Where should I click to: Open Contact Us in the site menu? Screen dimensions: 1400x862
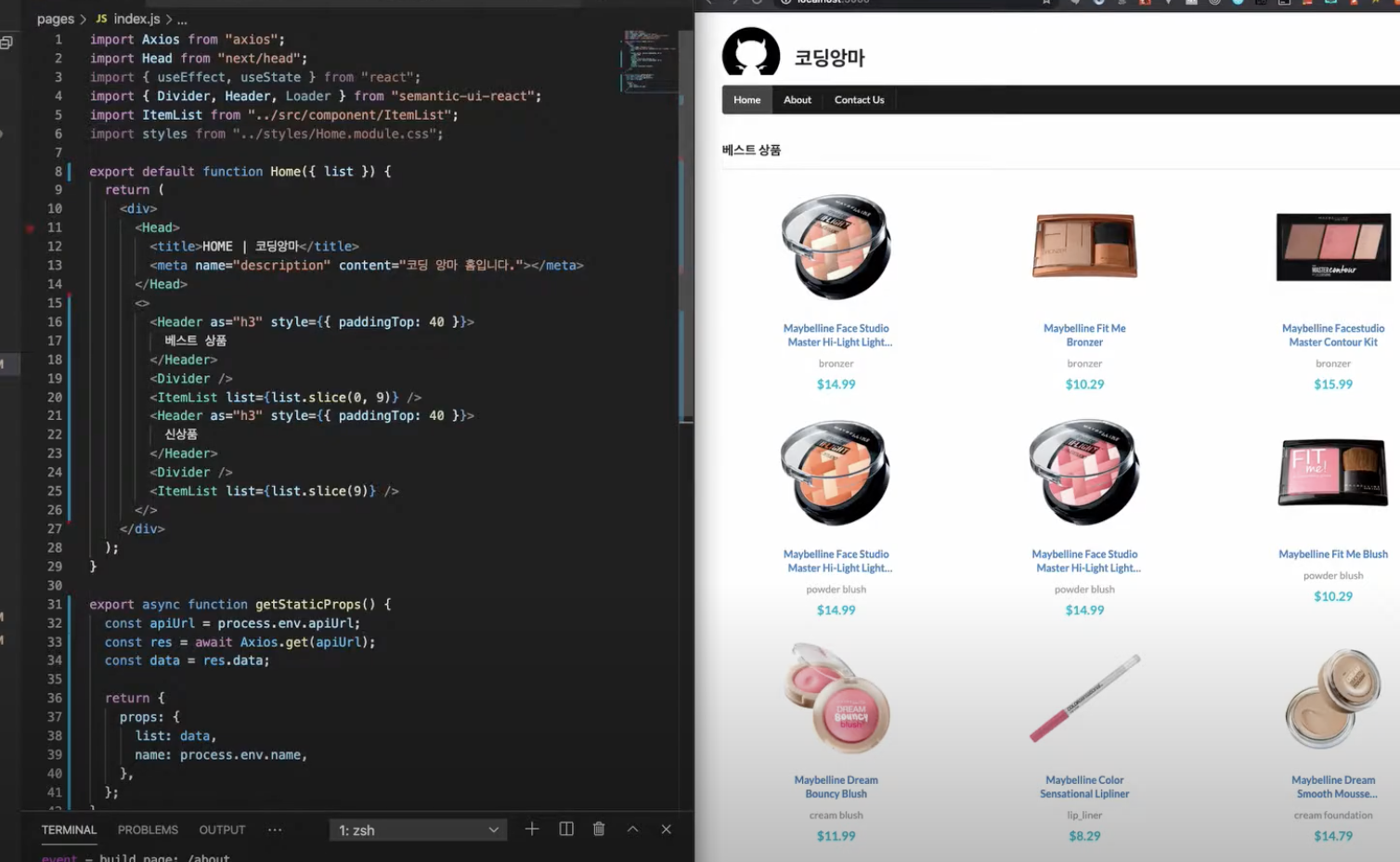pyautogui.click(x=859, y=99)
